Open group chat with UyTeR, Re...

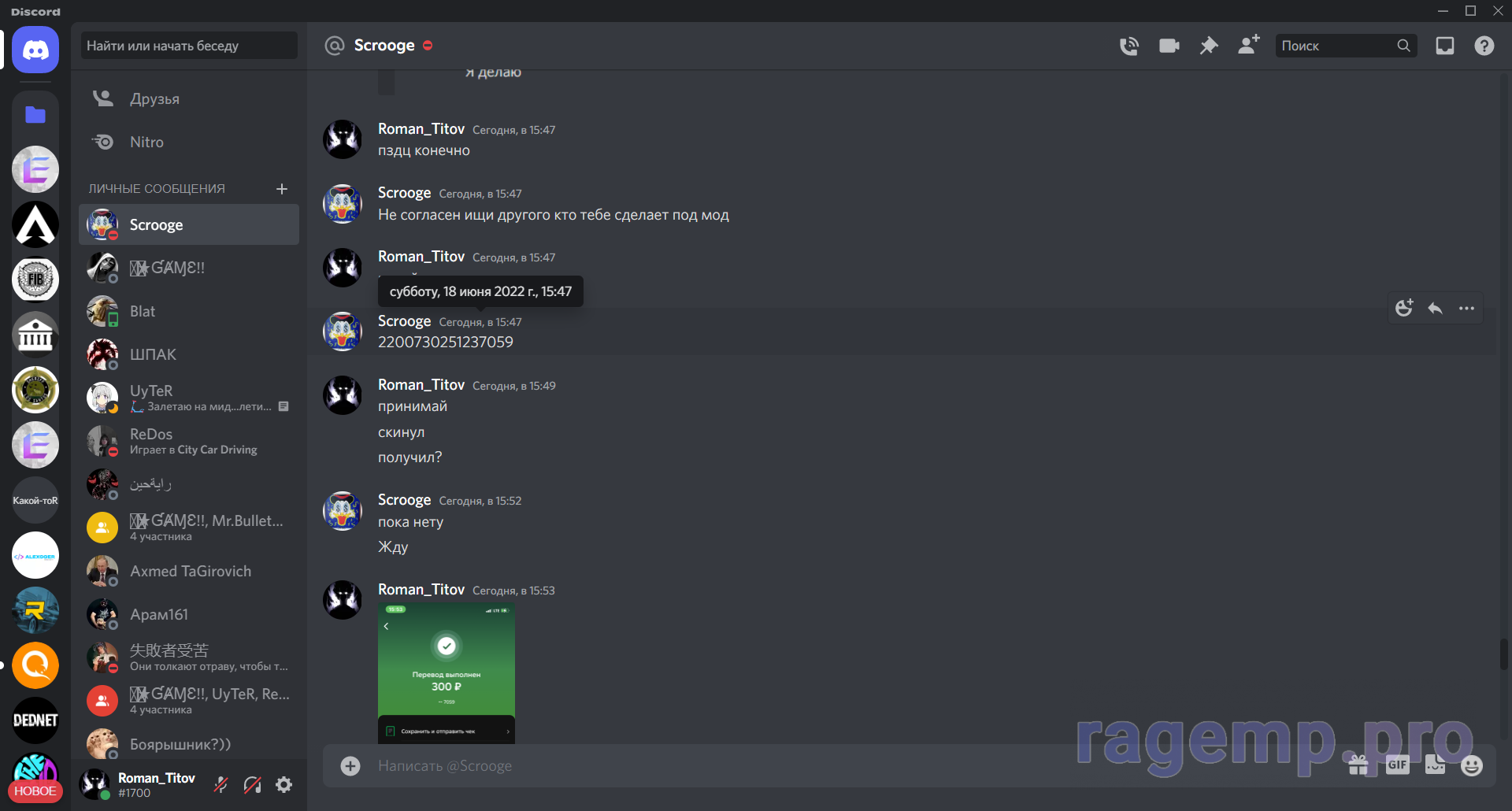189,701
